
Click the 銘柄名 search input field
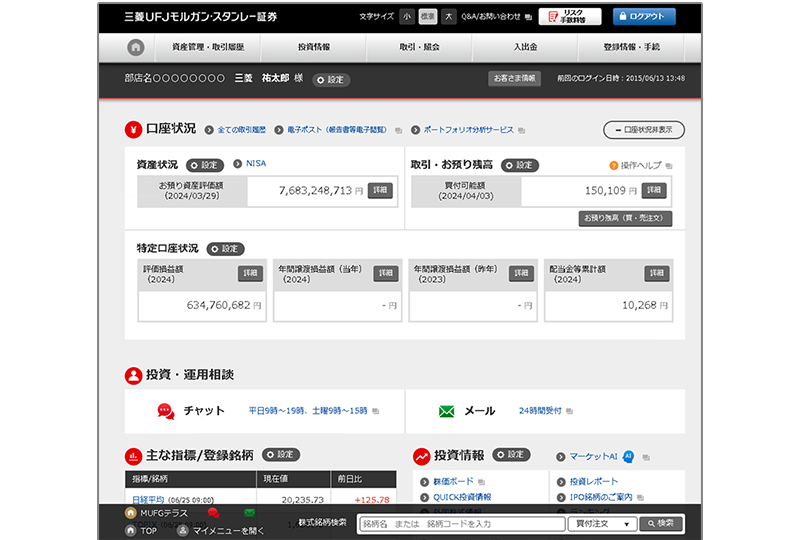(x=461, y=523)
